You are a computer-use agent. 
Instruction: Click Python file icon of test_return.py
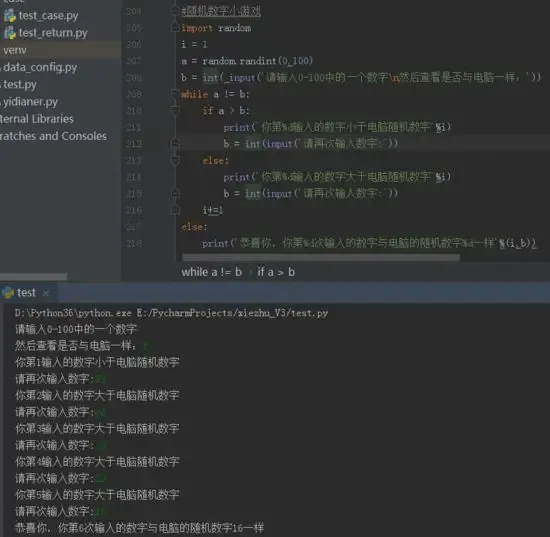10,33
